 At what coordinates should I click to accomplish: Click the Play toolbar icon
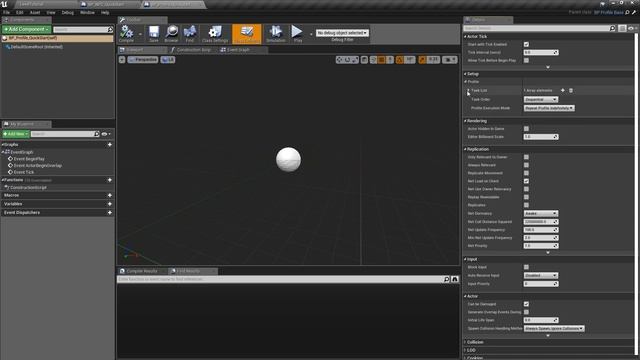298,33
